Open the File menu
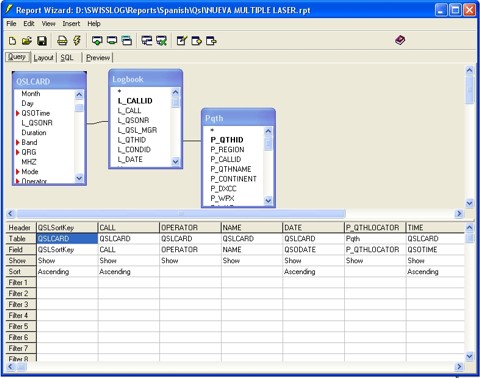The image size is (480, 378). [x=11, y=24]
